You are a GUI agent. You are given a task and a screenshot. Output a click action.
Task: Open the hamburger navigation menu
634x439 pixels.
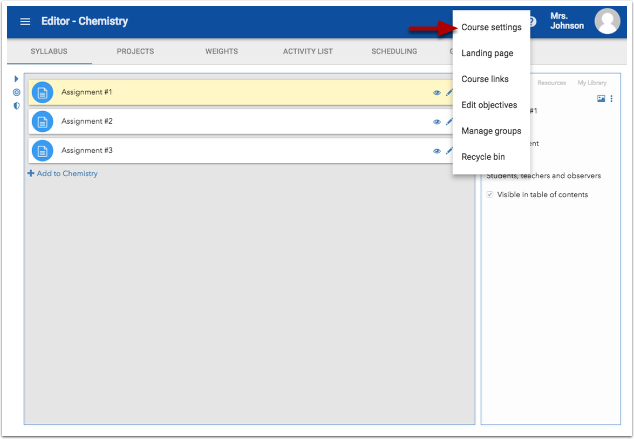[25, 21]
